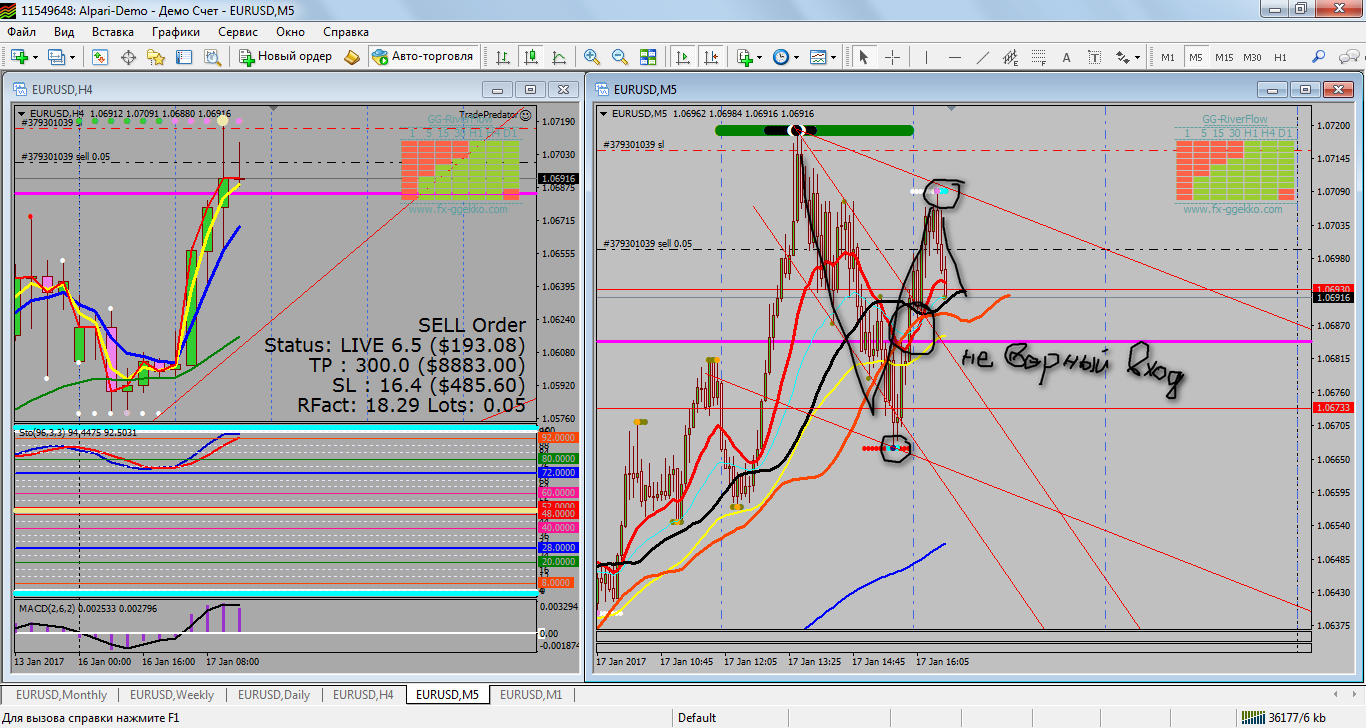Switch chart to Candlesticks mode
The image size is (1366, 728).
pos(531,57)
